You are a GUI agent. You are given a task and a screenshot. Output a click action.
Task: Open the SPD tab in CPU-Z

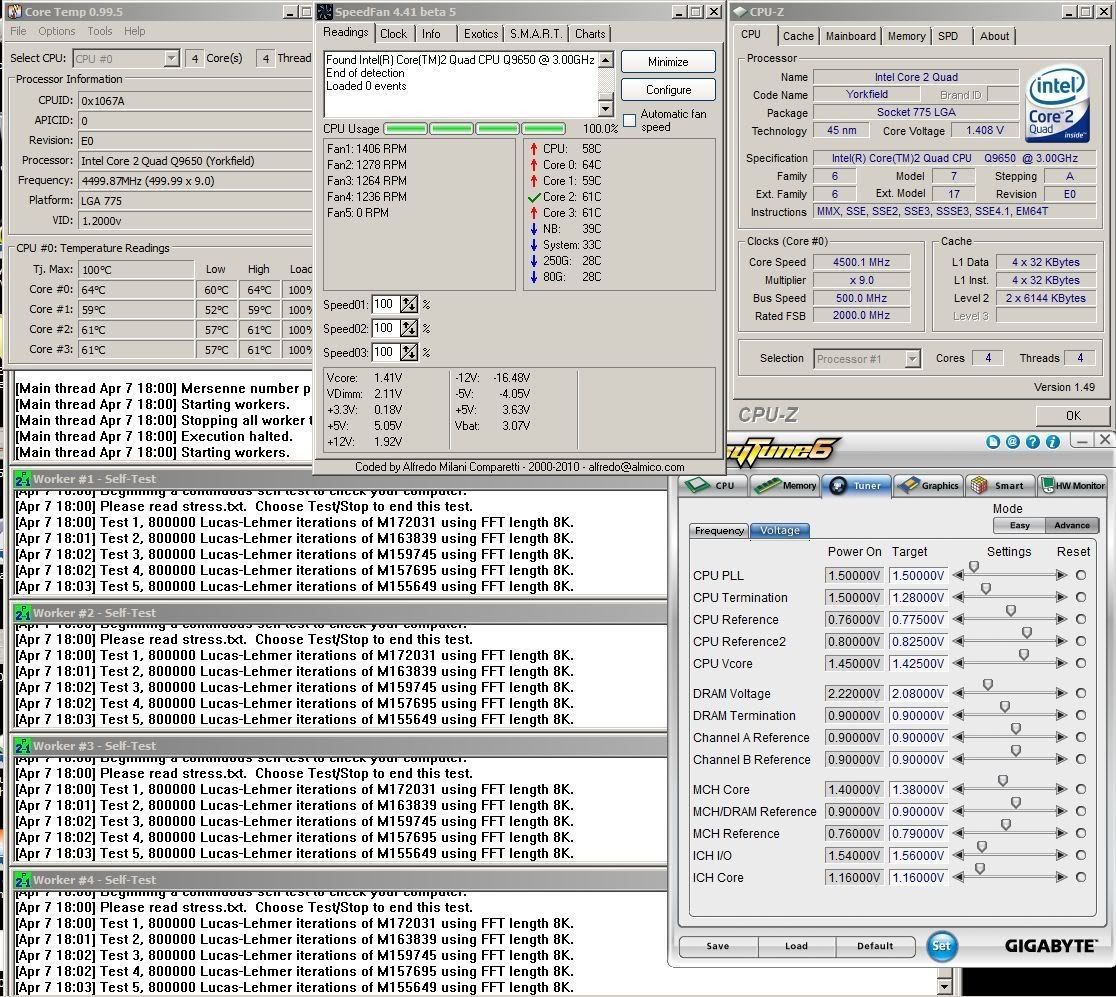point(947,36)
